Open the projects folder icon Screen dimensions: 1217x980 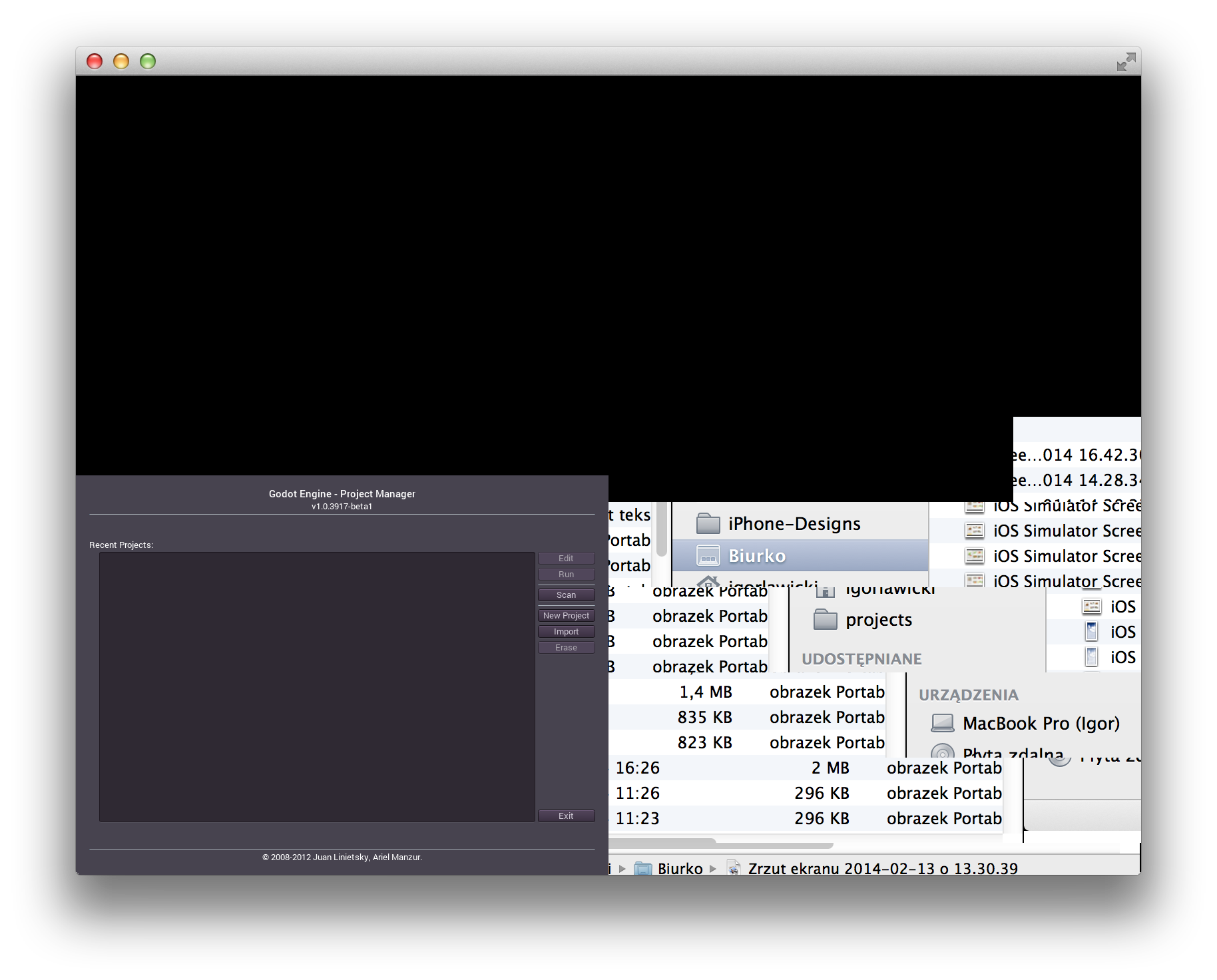coord(825,619)
